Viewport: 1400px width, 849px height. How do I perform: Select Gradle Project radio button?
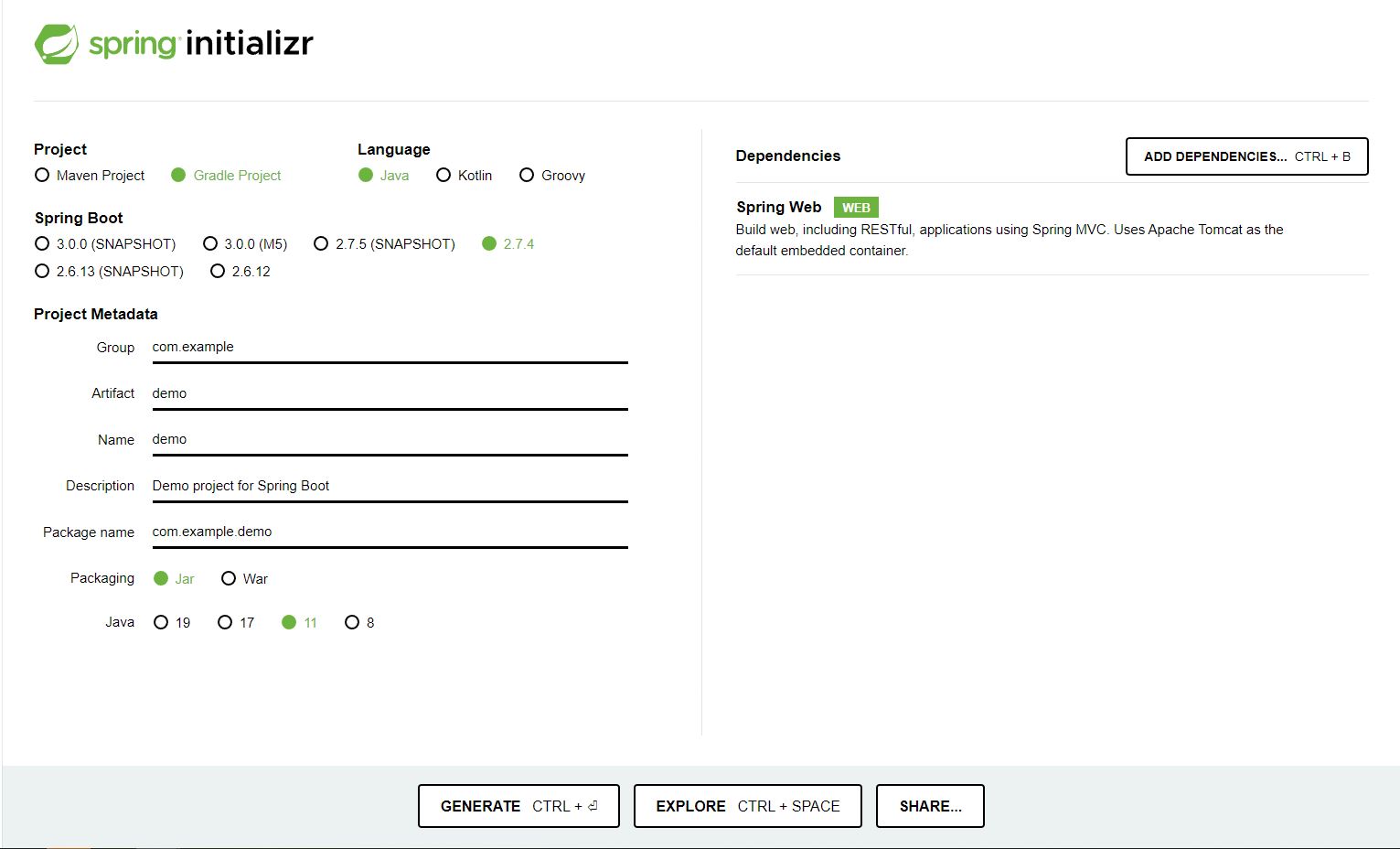click(226, 175)
